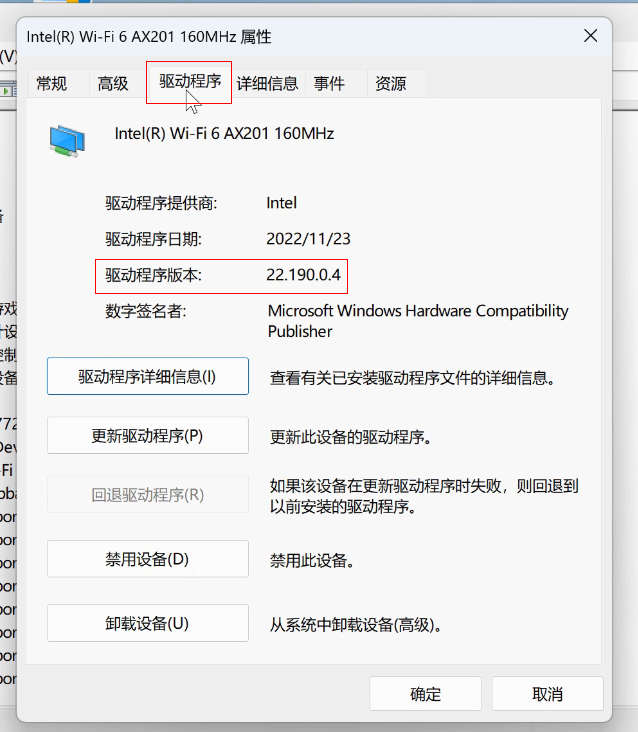Image resolution: width=638 pixels, height=732 pixels.
Task: Click the driver version value 22.190.0.4
Action: coord(303,275)
